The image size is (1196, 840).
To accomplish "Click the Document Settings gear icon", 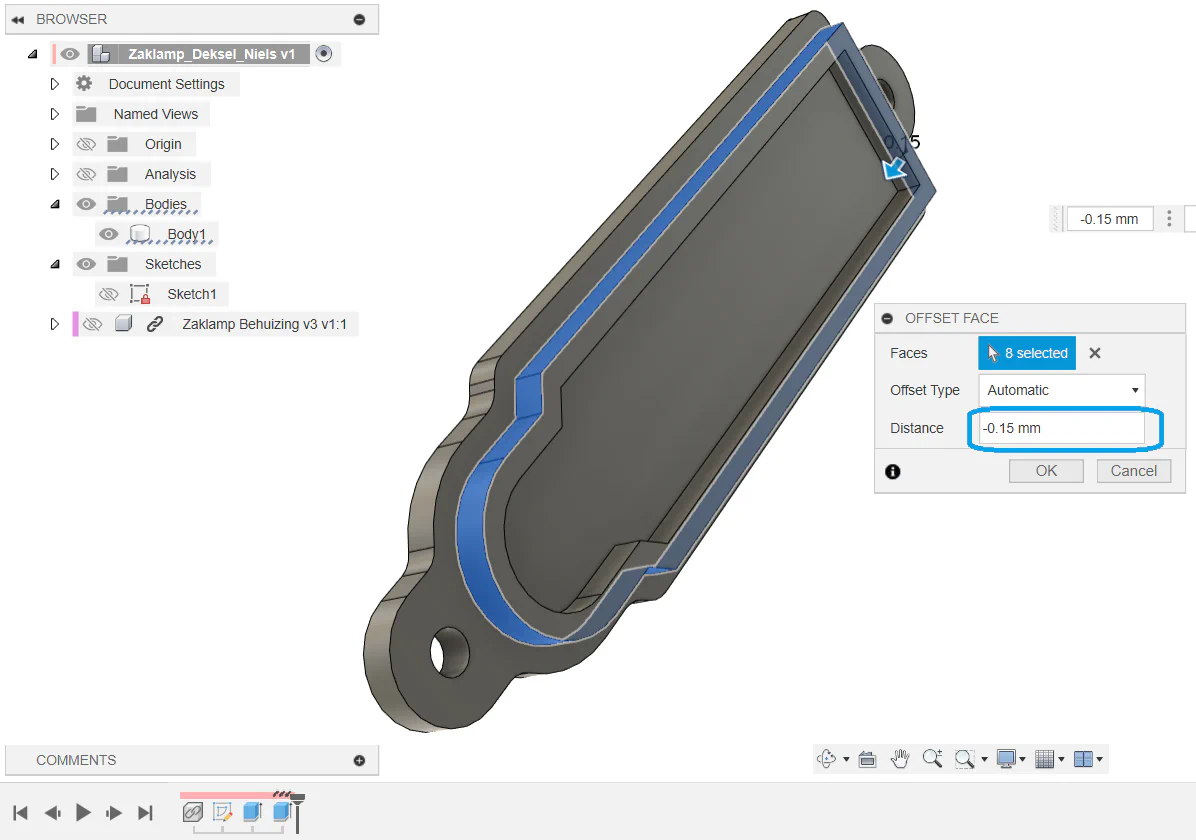I will coord(84,83).
